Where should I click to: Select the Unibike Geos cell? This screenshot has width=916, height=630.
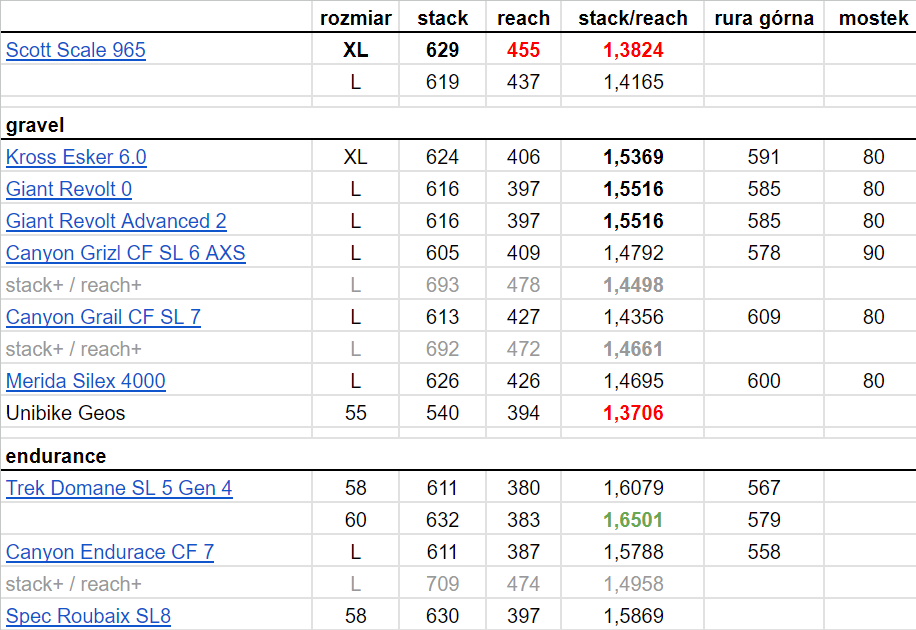point(66,413)
